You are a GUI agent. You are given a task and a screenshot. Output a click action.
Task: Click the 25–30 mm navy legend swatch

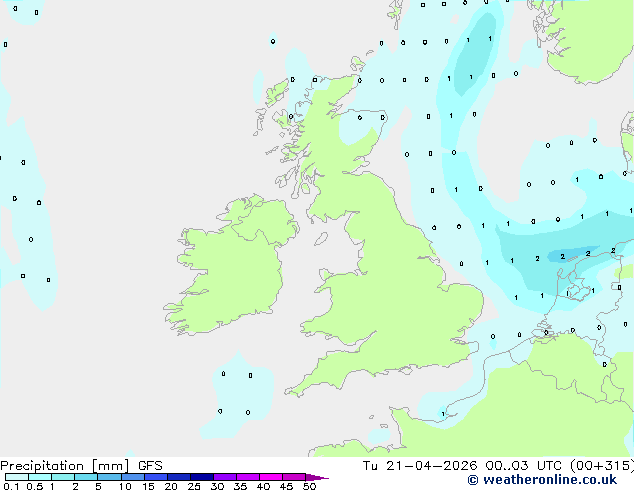pyautogui.click(x=201, y=477)
